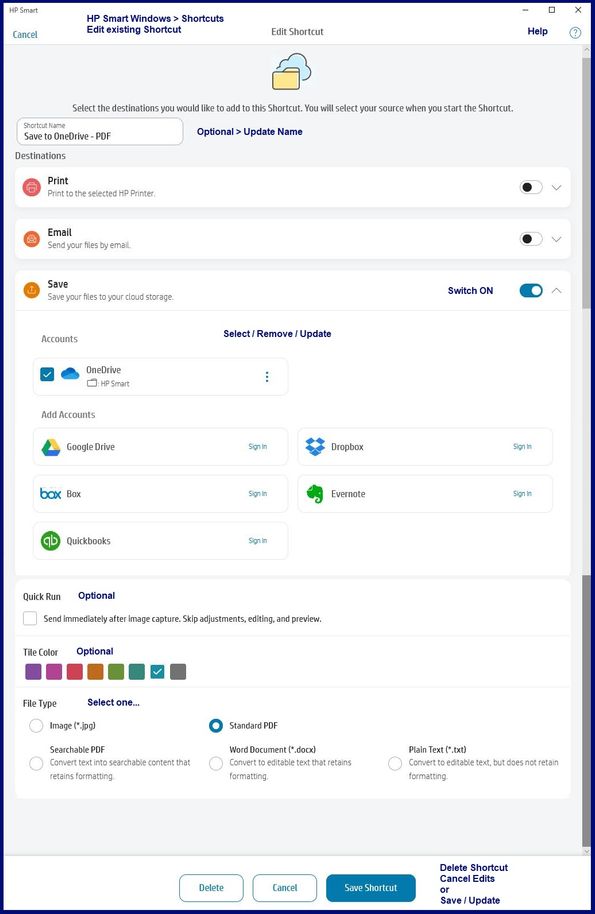Click the Save Shortcut button
Viewport: 595px width, 914px height.
(x=371, y=888)
